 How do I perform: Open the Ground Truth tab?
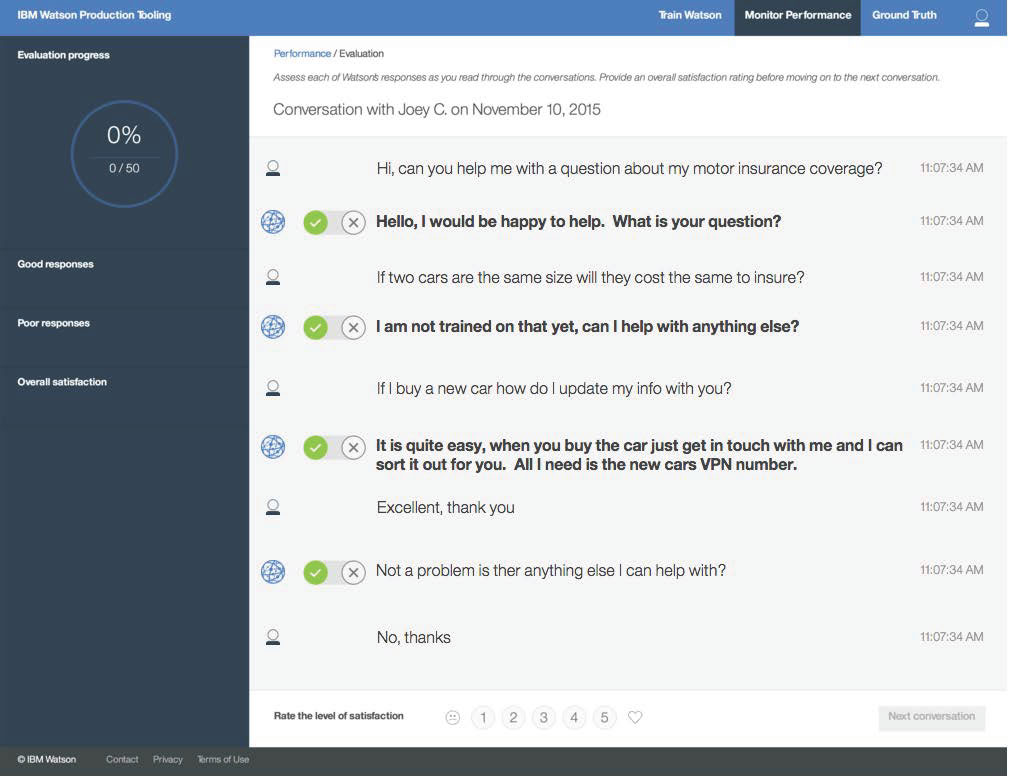[x=904, y=15]
